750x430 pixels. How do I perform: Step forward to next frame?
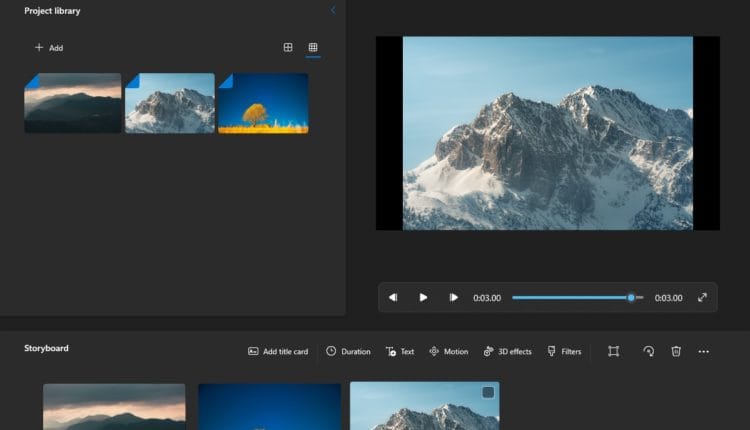(x=453, y=297)
